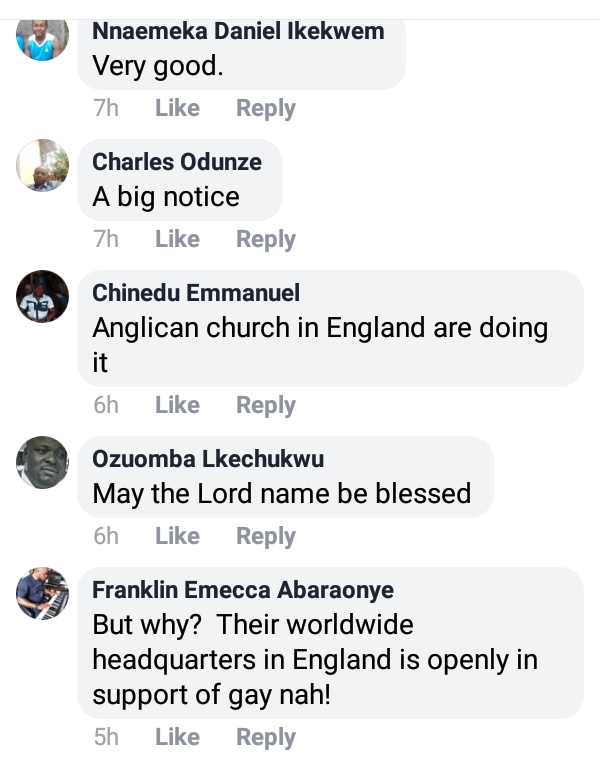
Task: Like Franklin Emecca Abaraonye's comment
Action: coord(177,737)
